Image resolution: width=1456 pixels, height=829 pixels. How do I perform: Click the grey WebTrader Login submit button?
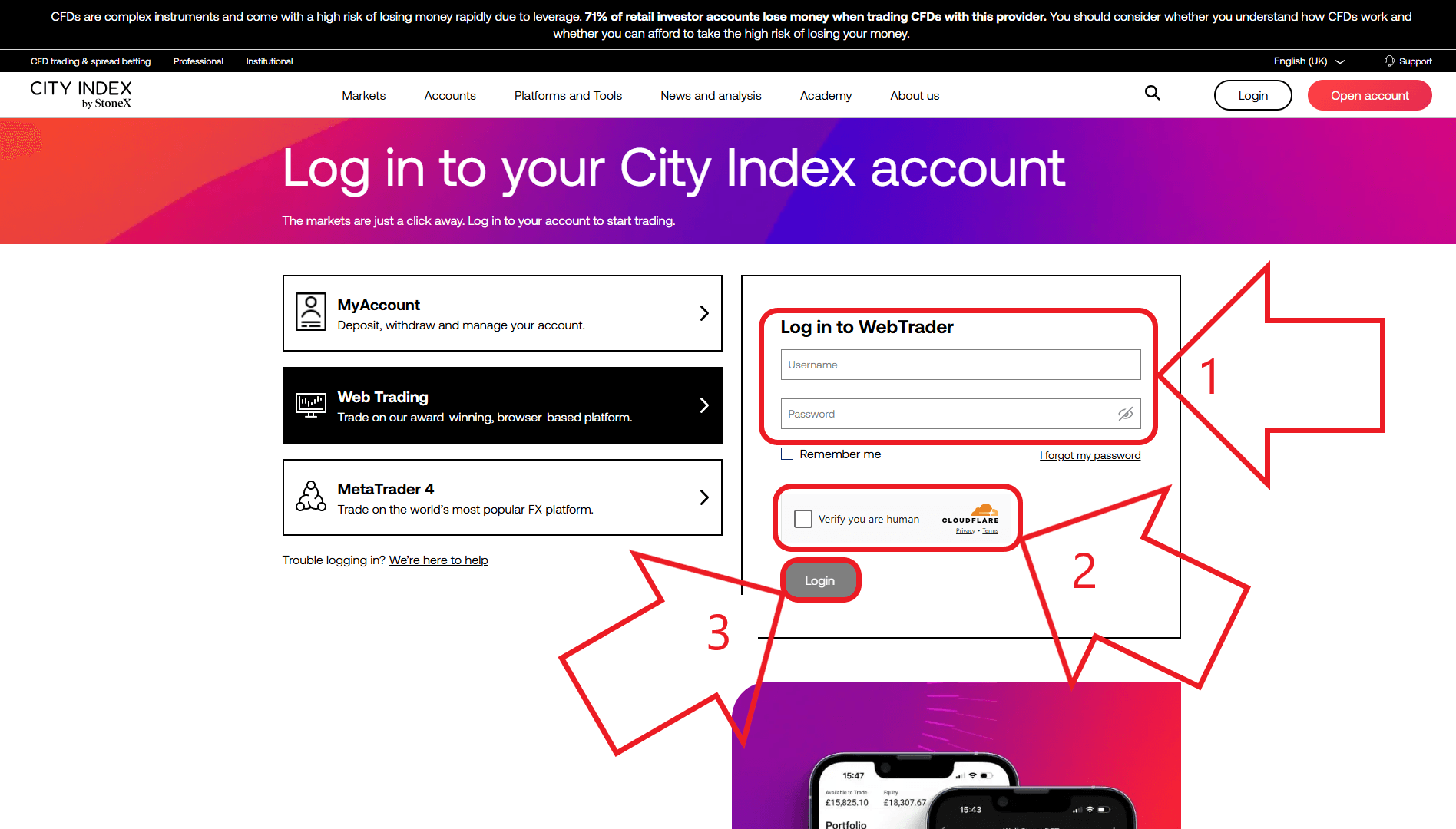click(819, 580)
